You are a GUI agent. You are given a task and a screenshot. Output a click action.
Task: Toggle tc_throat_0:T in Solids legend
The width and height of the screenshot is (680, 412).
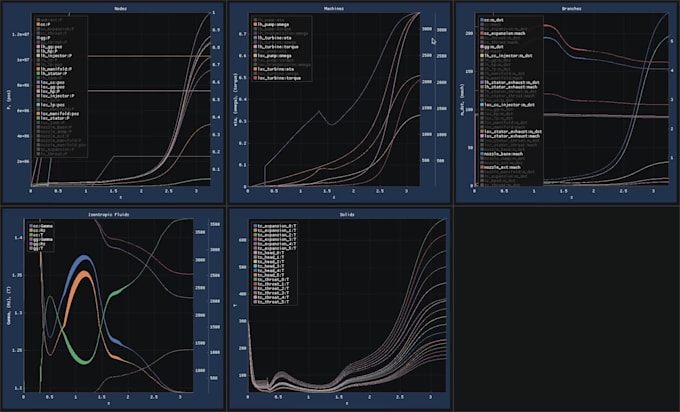(x=271, y=279)
